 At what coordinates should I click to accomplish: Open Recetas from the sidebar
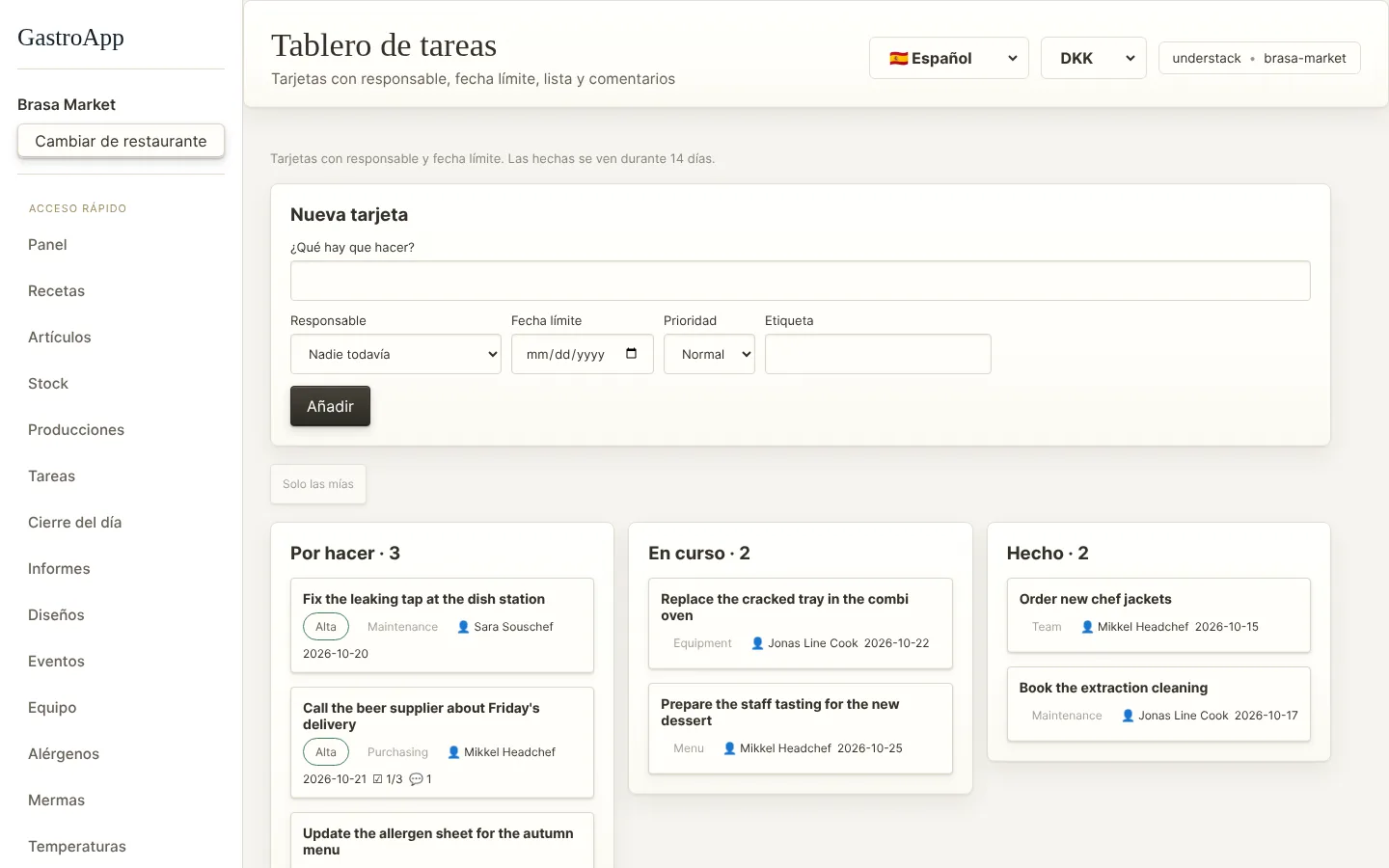(56, 291)
